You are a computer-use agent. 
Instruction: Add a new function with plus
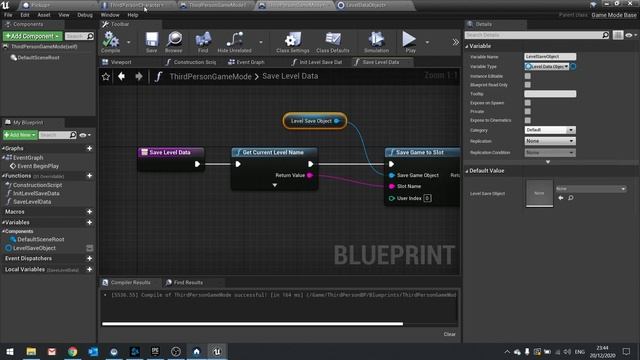pos(89,176)
